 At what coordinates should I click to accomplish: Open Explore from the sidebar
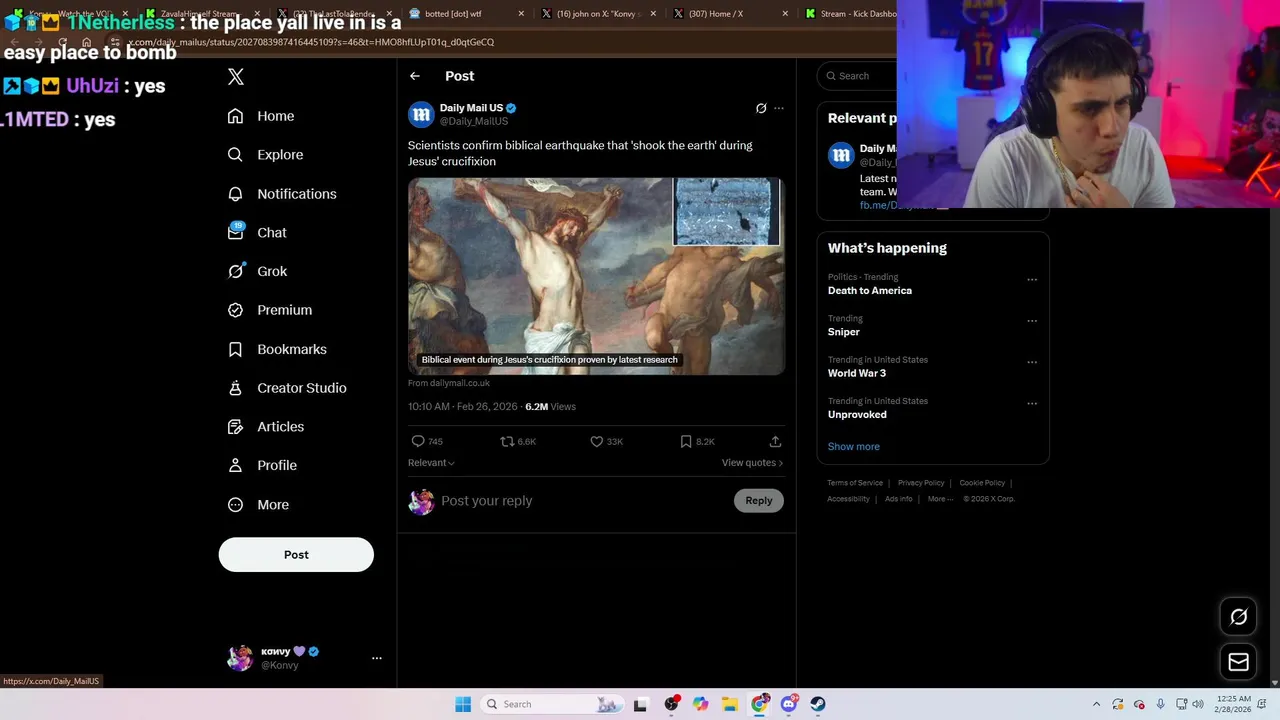(265, 155)
